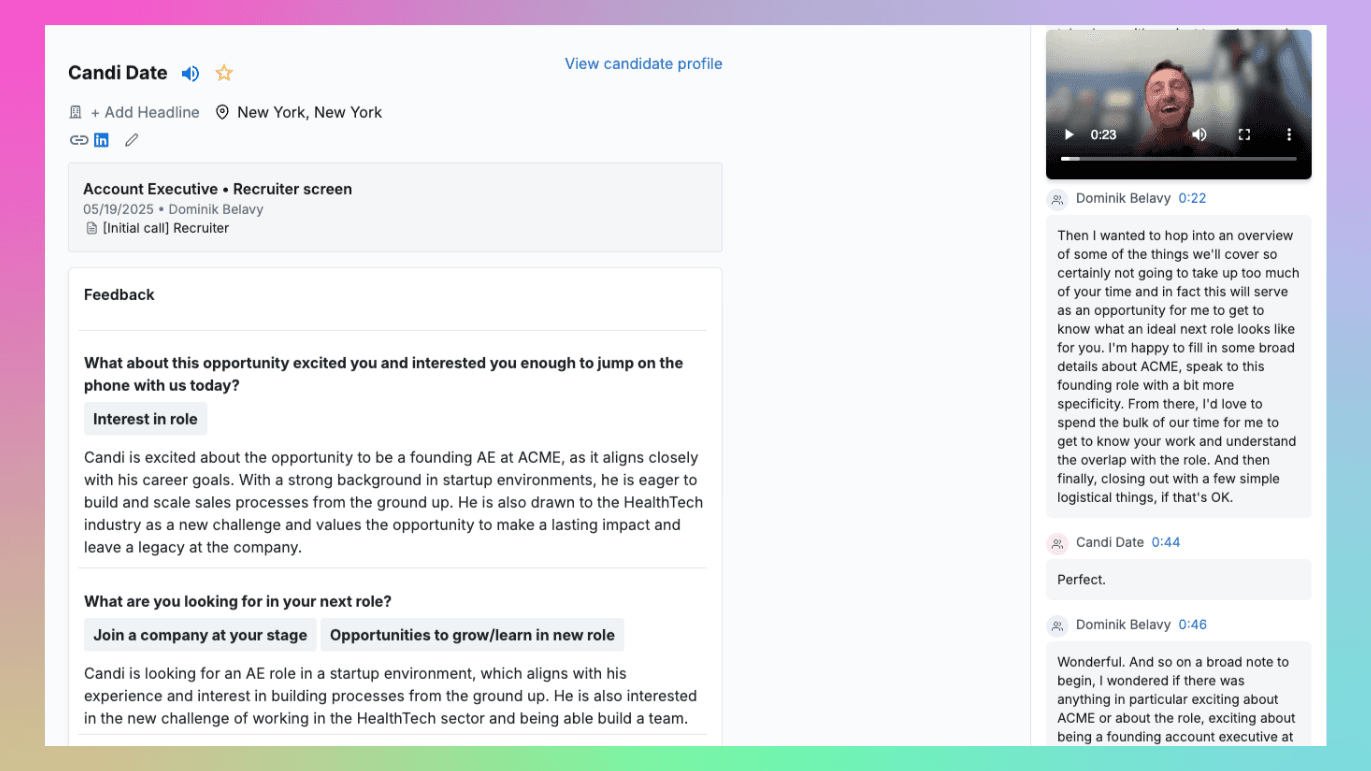The width and height of the screenshot is (1371, 771).
Task: Click the pencil edit icon
Action: (x=131, y=140)
